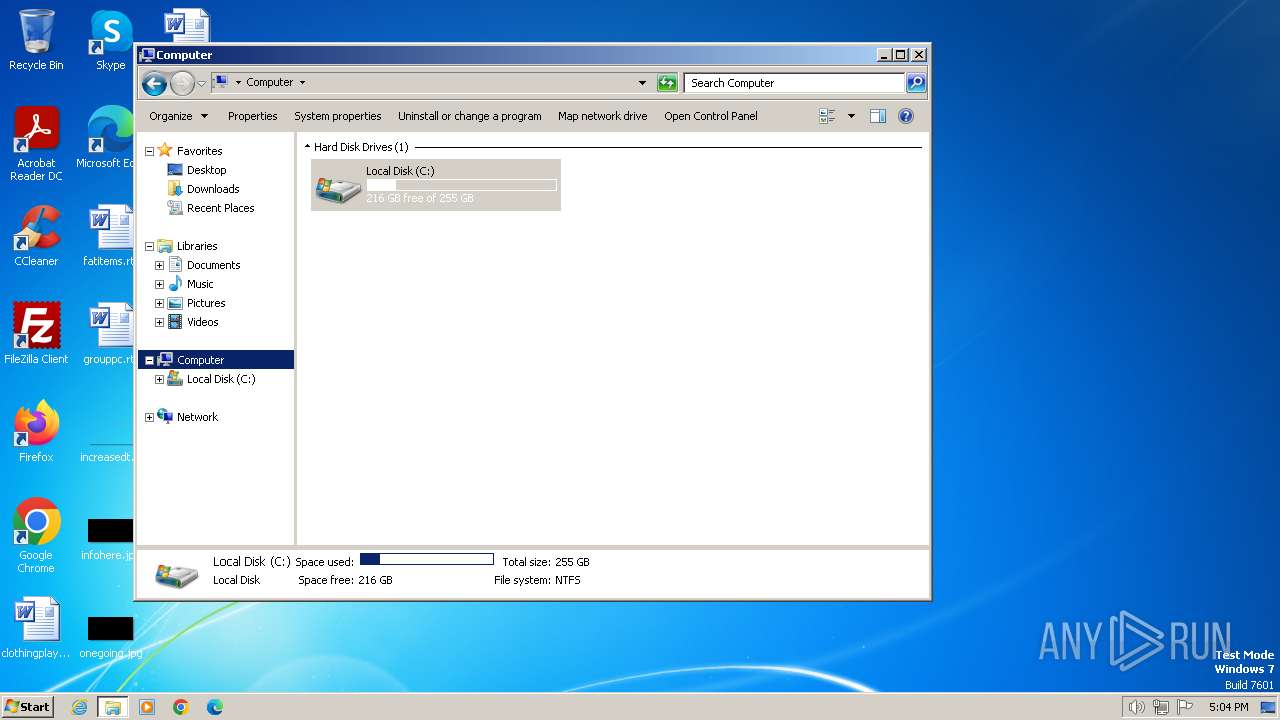
Task: Click Open Control Panel
Action: pos(710,116)
